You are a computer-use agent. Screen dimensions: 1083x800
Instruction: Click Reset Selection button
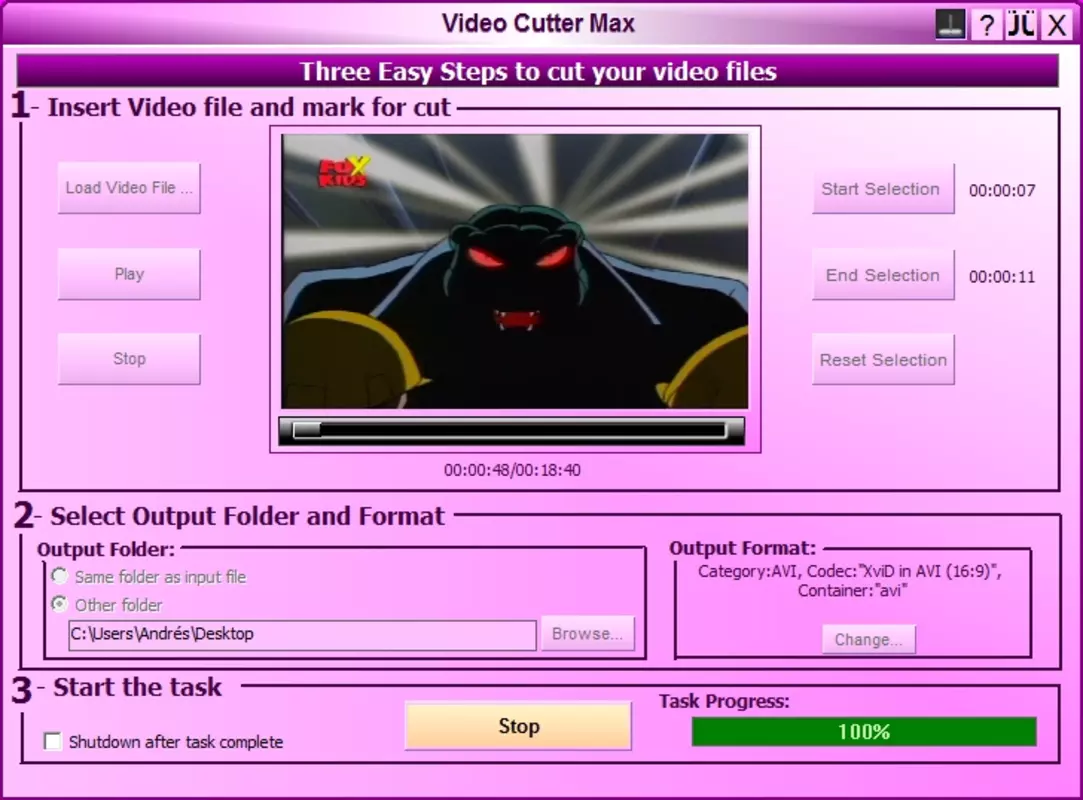pyautogui.click(x=883, y=360)
